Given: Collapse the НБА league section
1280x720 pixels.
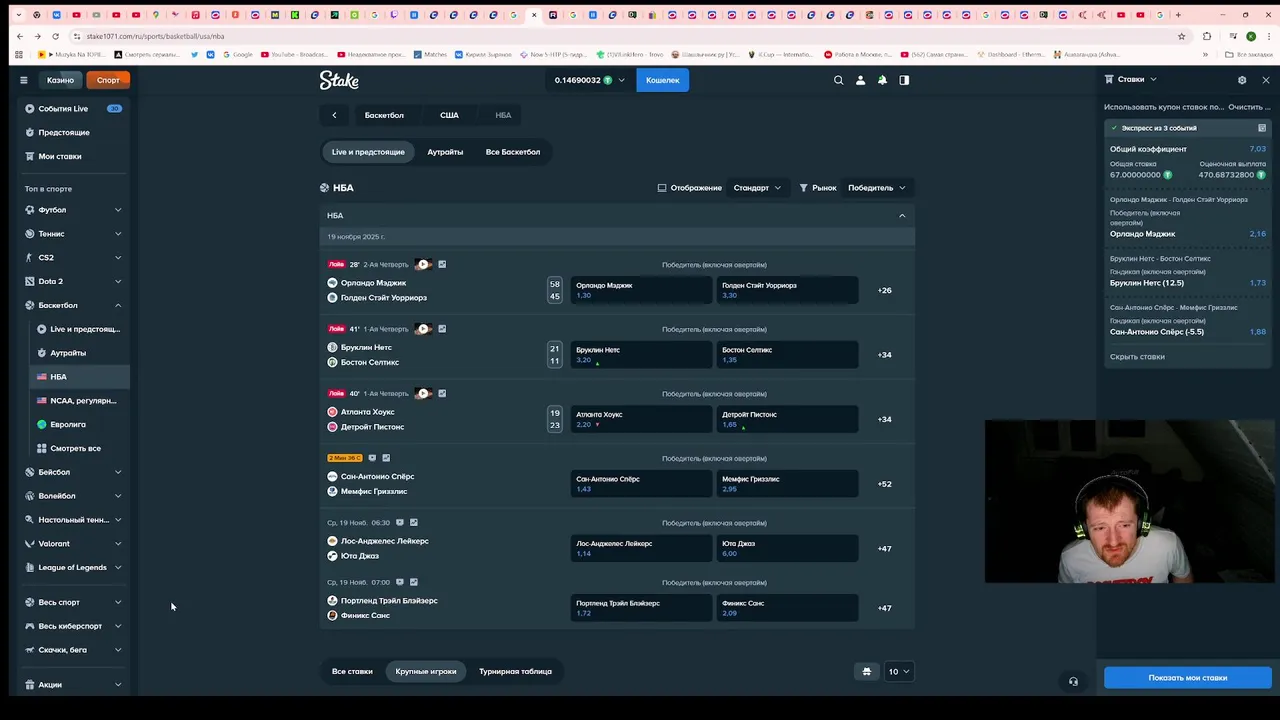Looking at the screenshot, I should [x=902, y=216].
